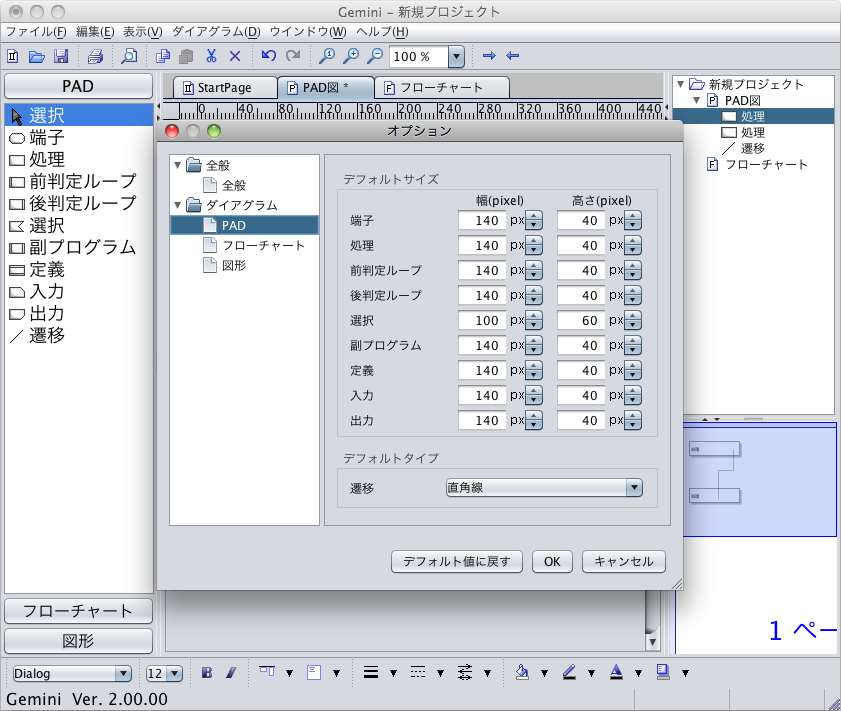Viewport: 841px width, 711px height.
Task: Open the 100 % zoom level dropdown
Action: (456, 56)
